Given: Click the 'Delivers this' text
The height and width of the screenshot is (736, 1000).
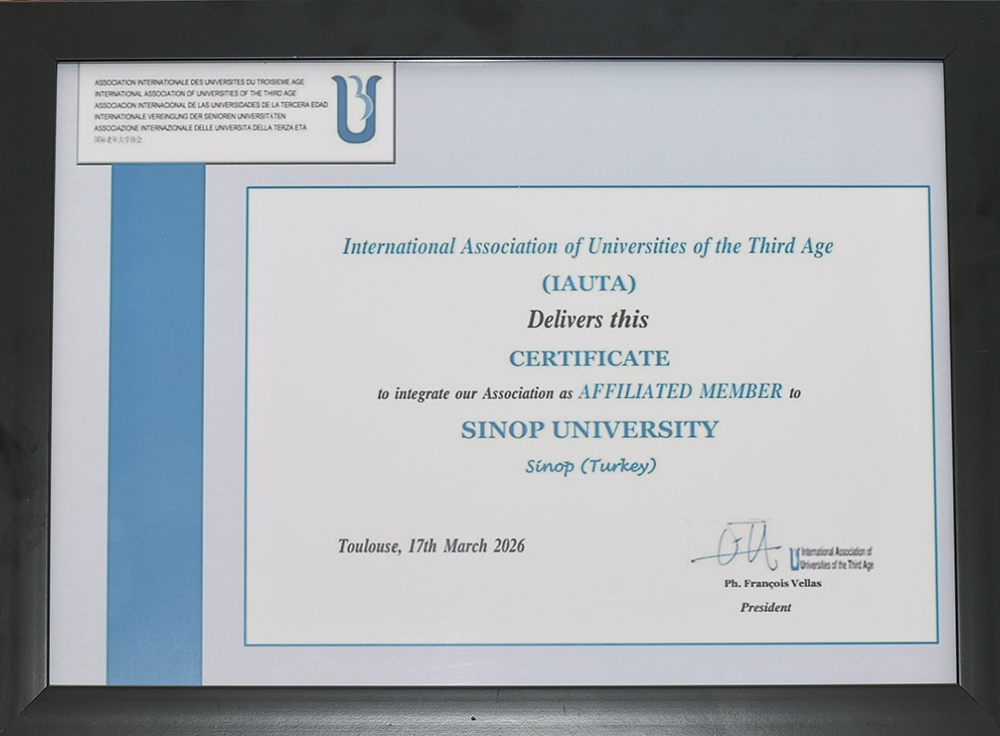Looking at the screenshot, I should (588, 320).
